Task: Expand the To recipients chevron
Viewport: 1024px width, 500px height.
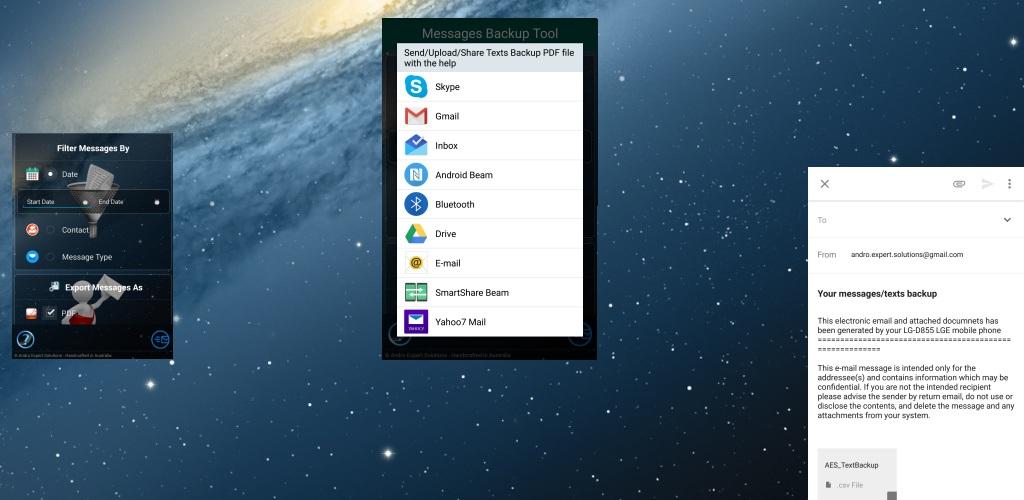Action: click(x=1007, y=220)
